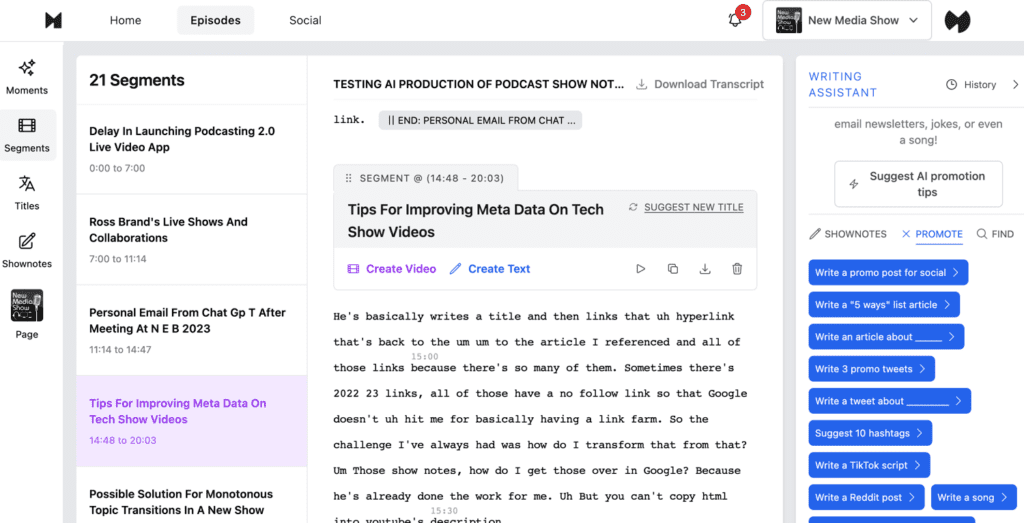Click Suggest 10 hashtags
This screenshot has width=1024, height=523.
(870, 433)
